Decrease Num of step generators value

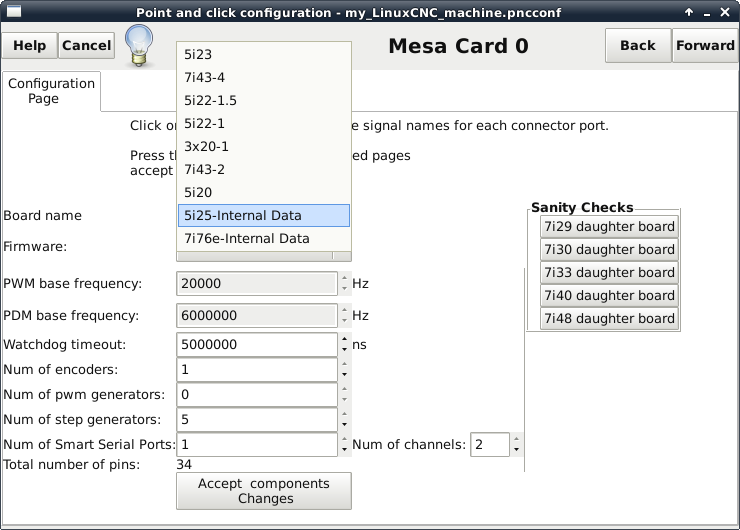pos(344,425)
